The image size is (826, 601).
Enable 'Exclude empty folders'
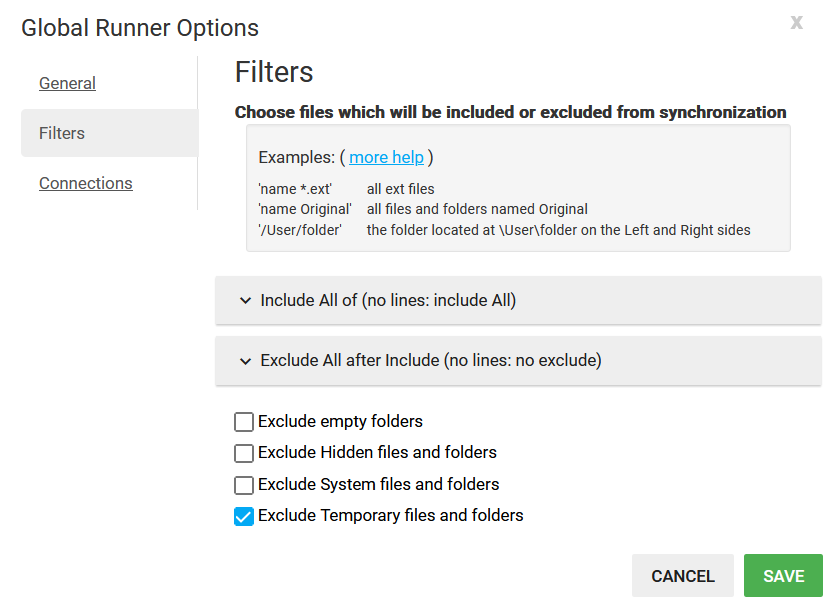point(243,422)
